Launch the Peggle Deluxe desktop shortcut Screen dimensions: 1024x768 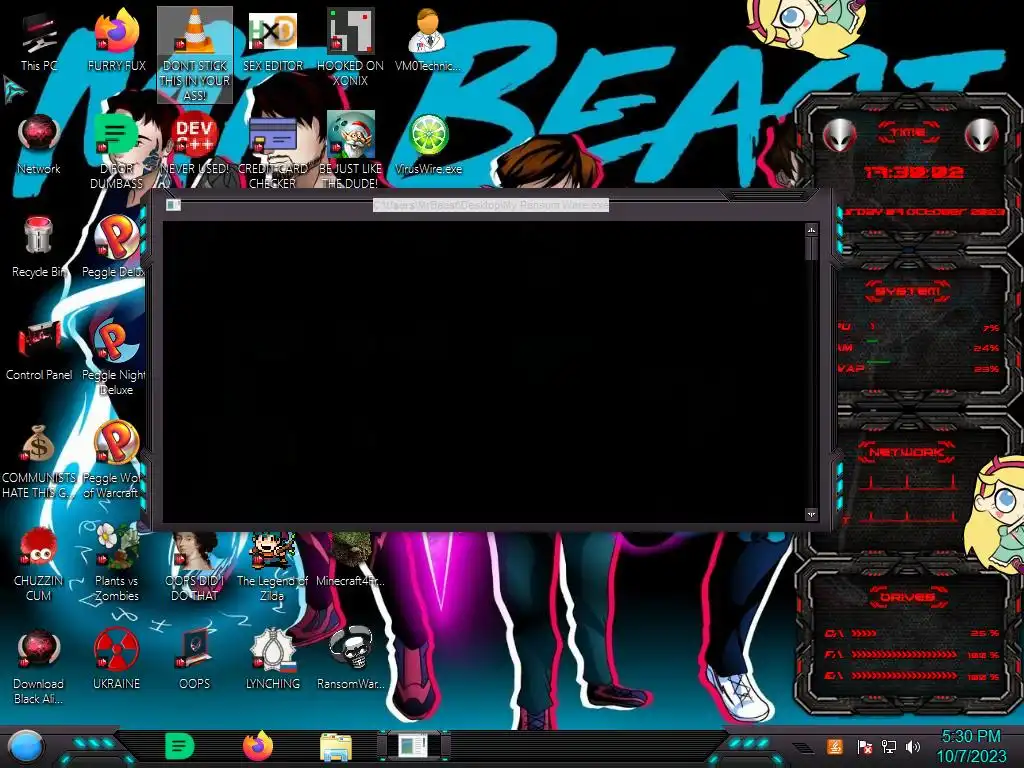tap(114, 247)
